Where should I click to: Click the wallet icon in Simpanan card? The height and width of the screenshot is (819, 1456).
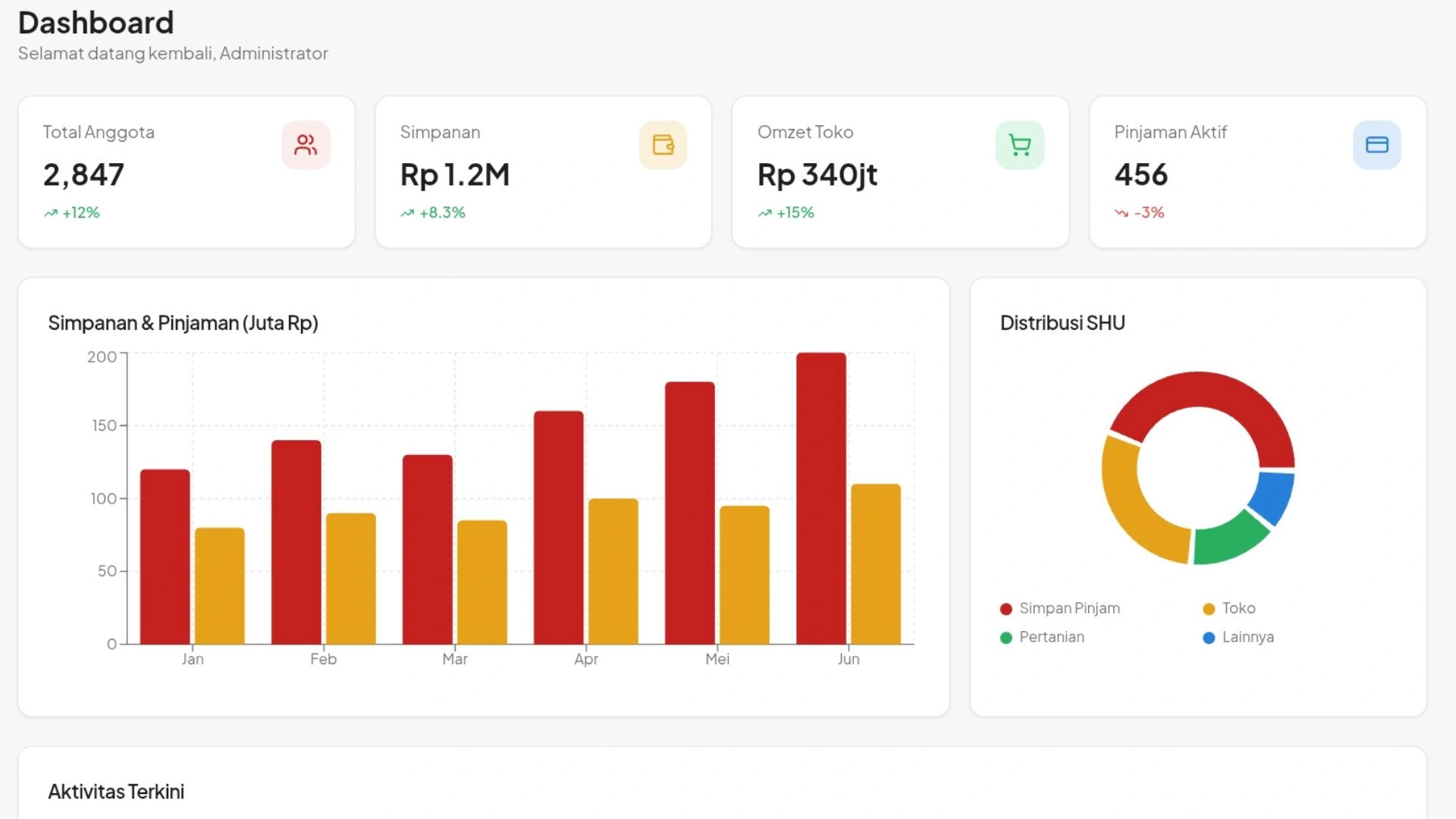click(663, 145)
